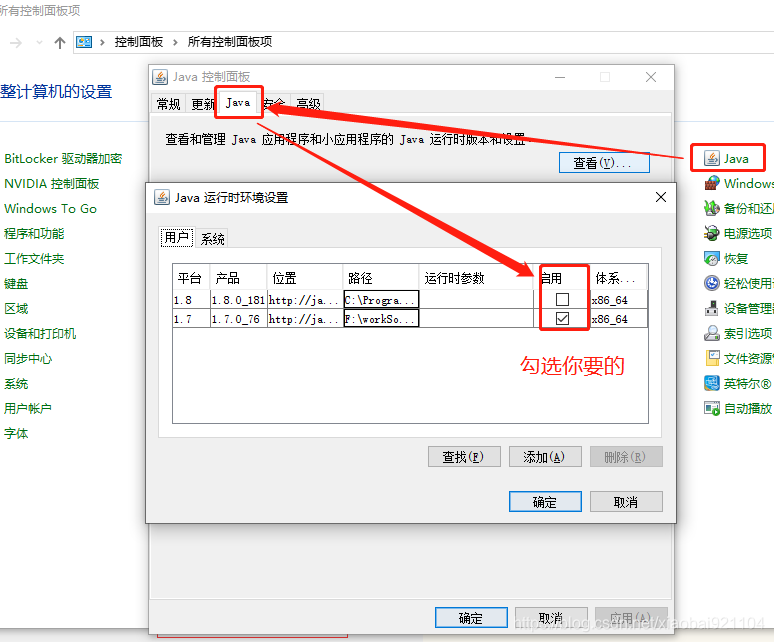Open 设备和打印机 link

pos(40,334)
